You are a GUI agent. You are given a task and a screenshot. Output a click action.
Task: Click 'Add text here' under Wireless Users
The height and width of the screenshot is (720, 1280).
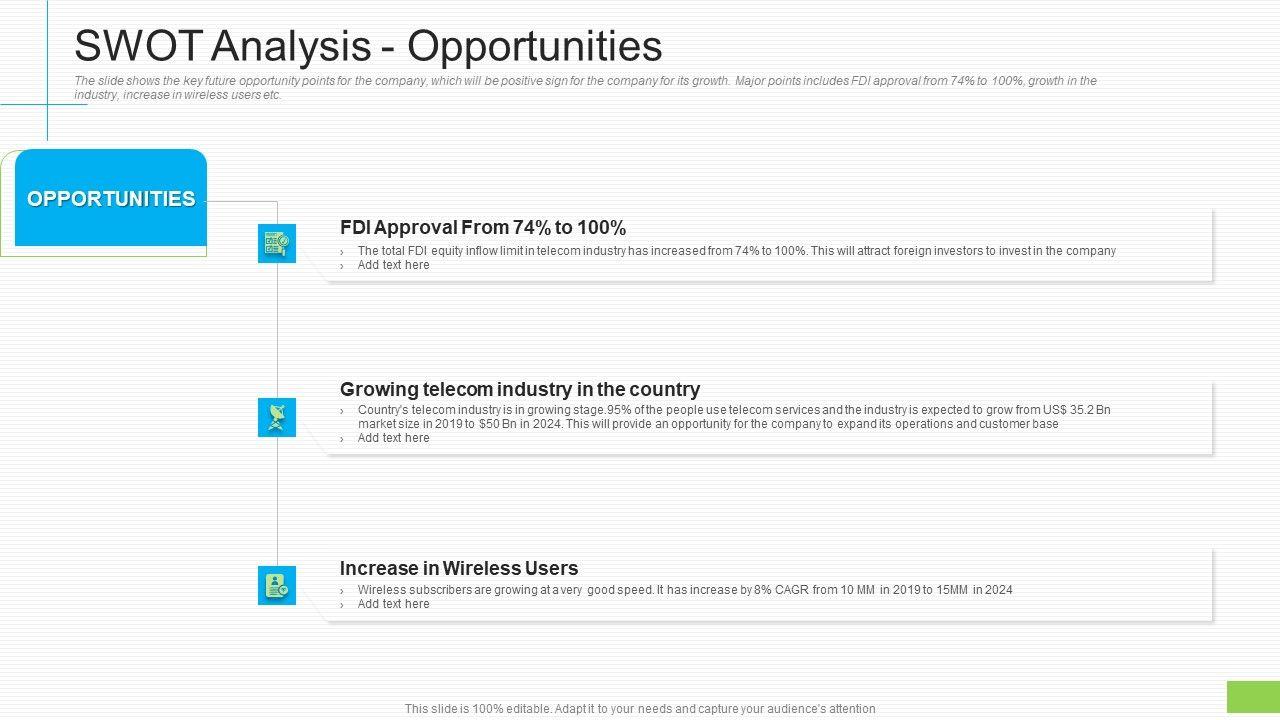tap(393, 604)
